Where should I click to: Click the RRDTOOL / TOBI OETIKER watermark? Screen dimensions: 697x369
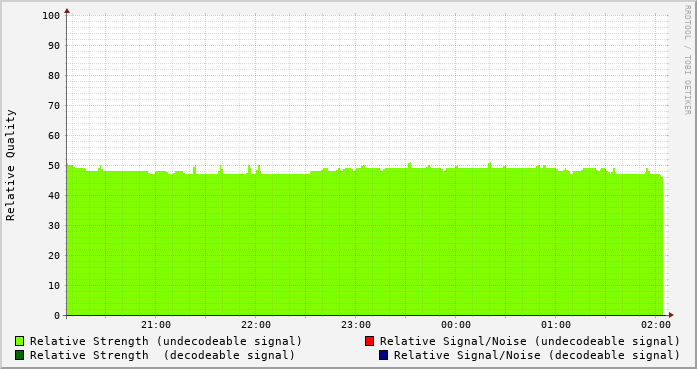click(x=687, y=60)
